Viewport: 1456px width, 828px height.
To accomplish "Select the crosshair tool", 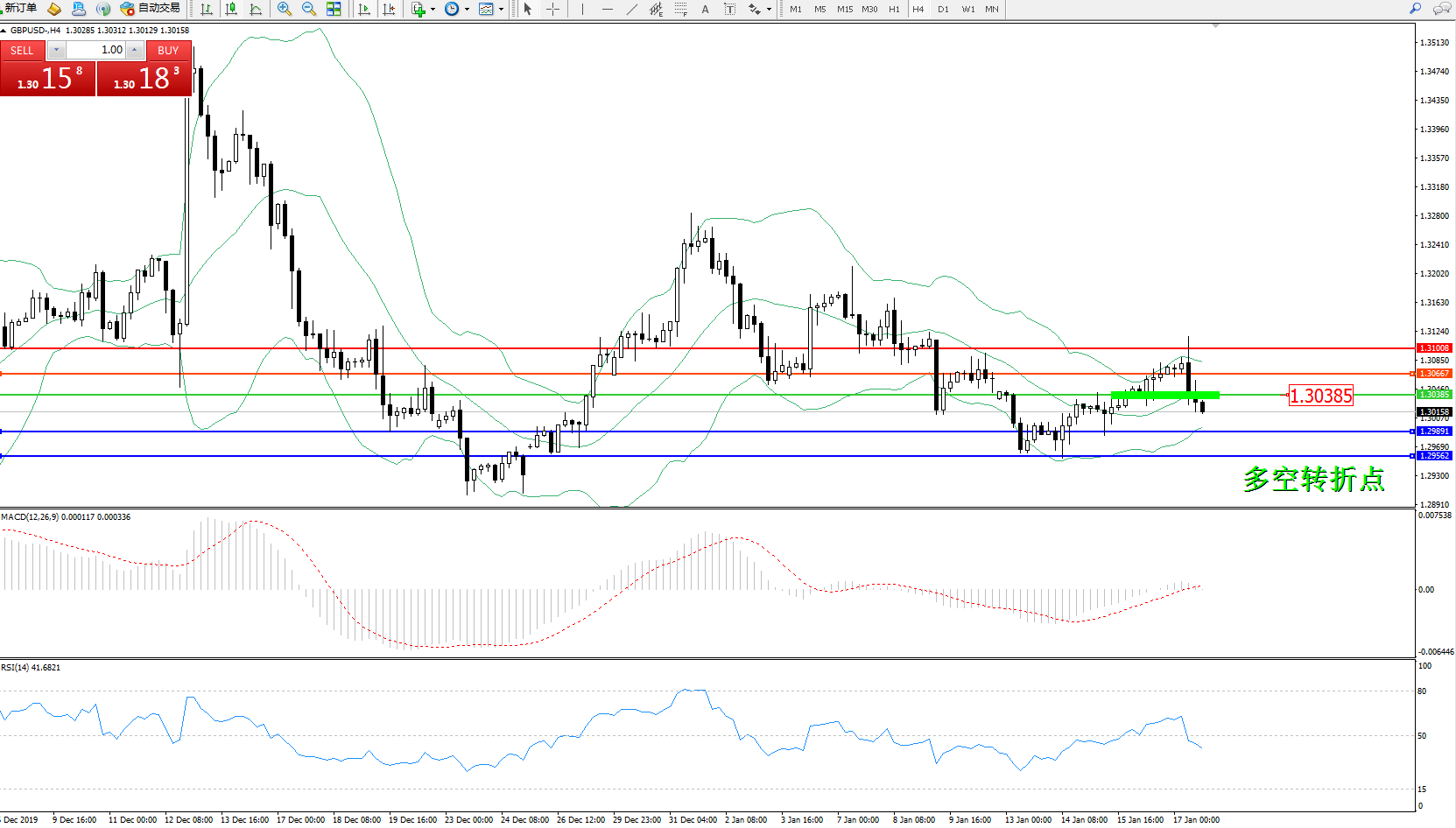I will click(553, 9).
